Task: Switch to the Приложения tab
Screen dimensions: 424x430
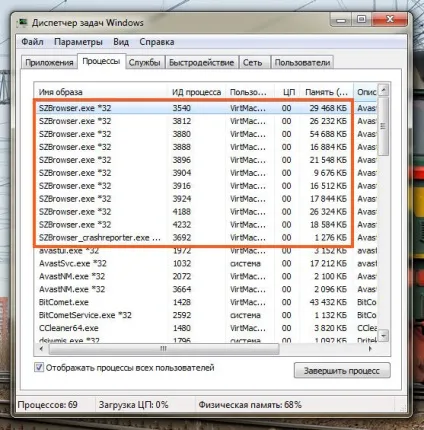Action: (x=49, y=62)
